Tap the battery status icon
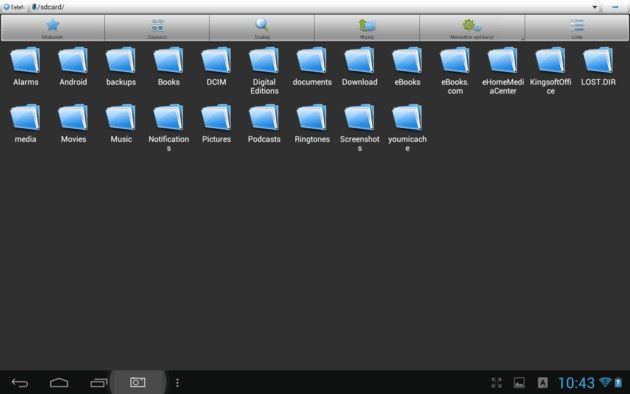Viewport: 630px width, 394px height. click(618, 382)
